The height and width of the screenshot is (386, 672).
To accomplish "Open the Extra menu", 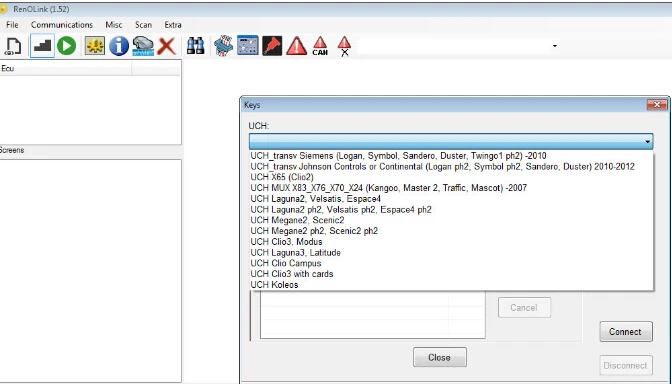I will (173, 25).
